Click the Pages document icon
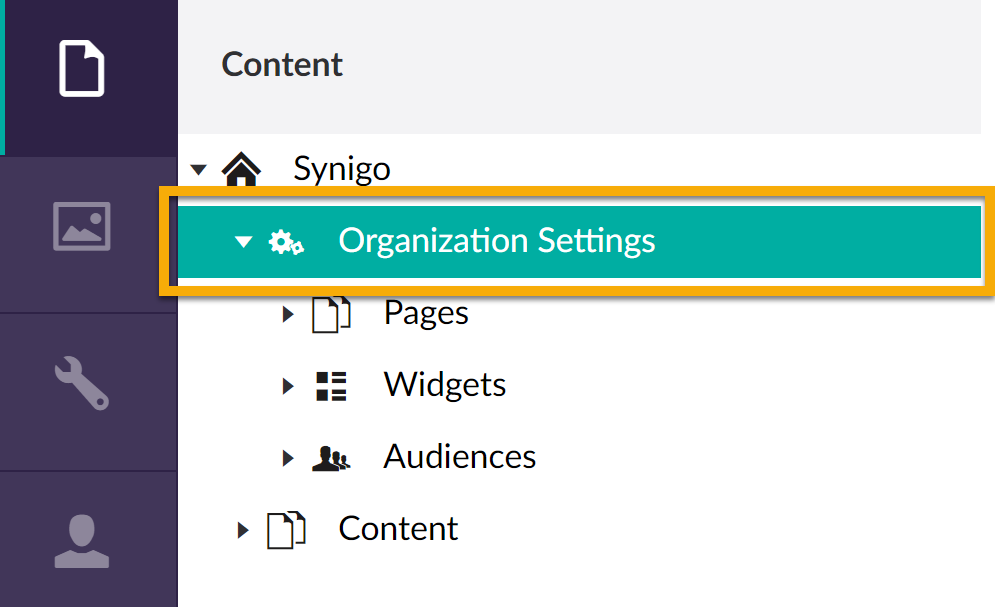This screenshot has width=995, height=607. [x=331, y=315]
